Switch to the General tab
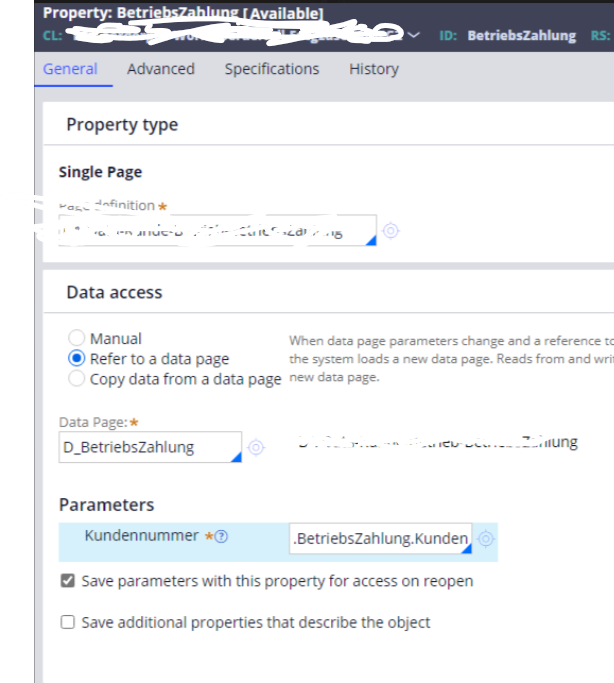The height and width of the screenshot is (683, 614). tap(70, 69)
